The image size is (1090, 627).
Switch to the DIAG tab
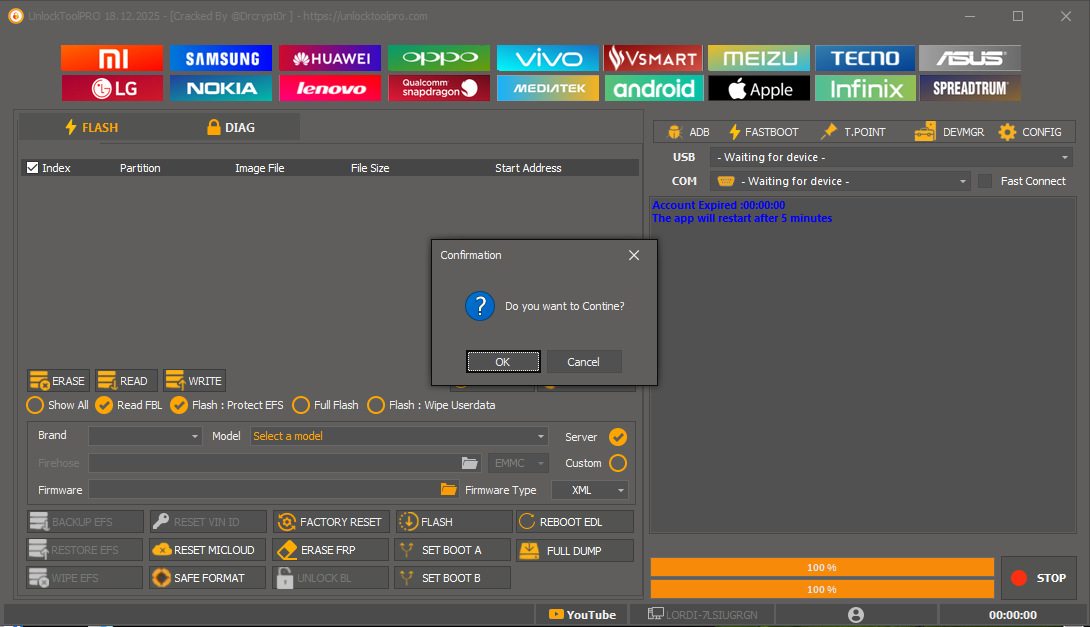231,127
